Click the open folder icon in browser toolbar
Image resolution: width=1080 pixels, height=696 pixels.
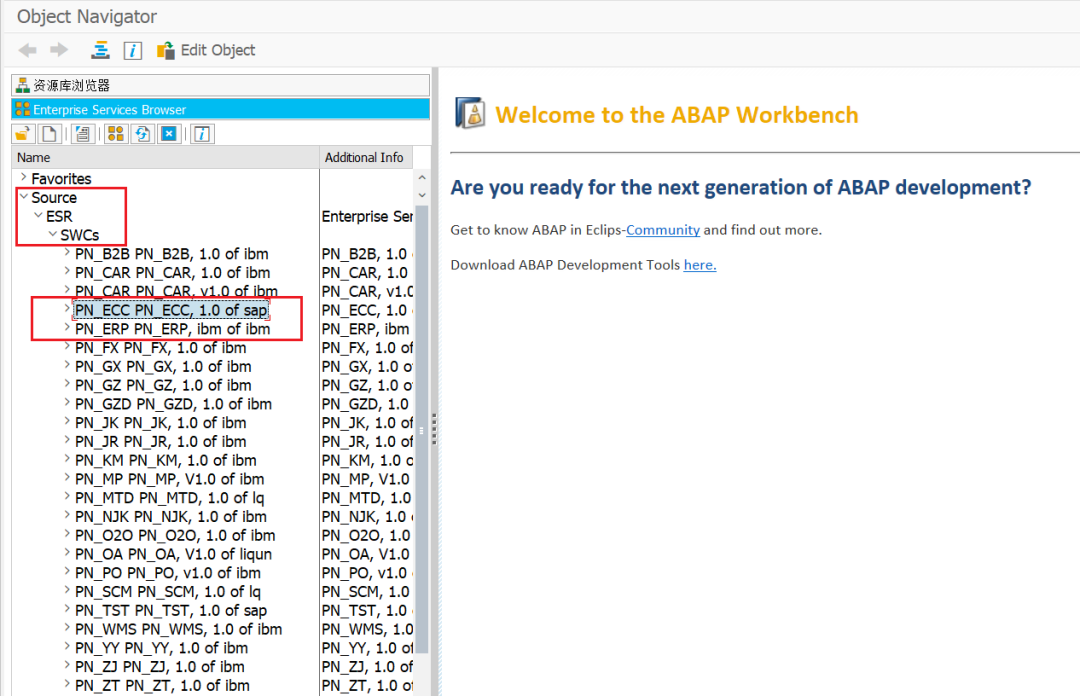(23, 134)
